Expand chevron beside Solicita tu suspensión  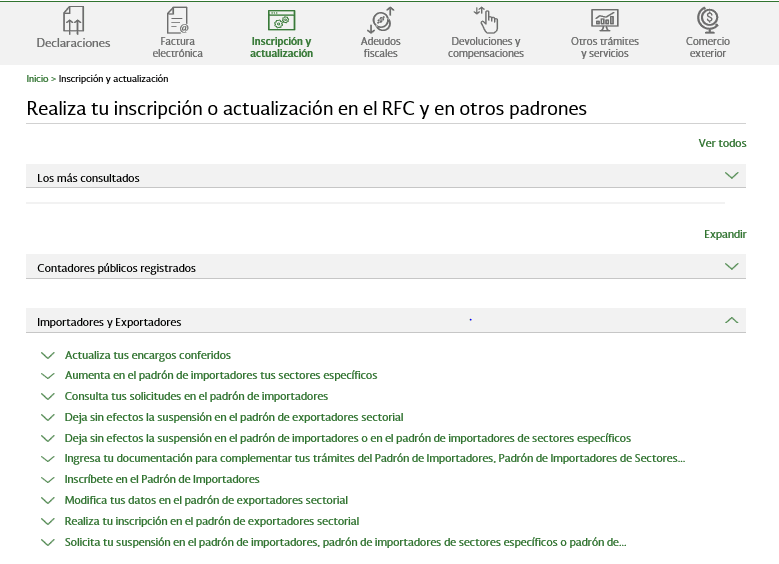[48, 542]
